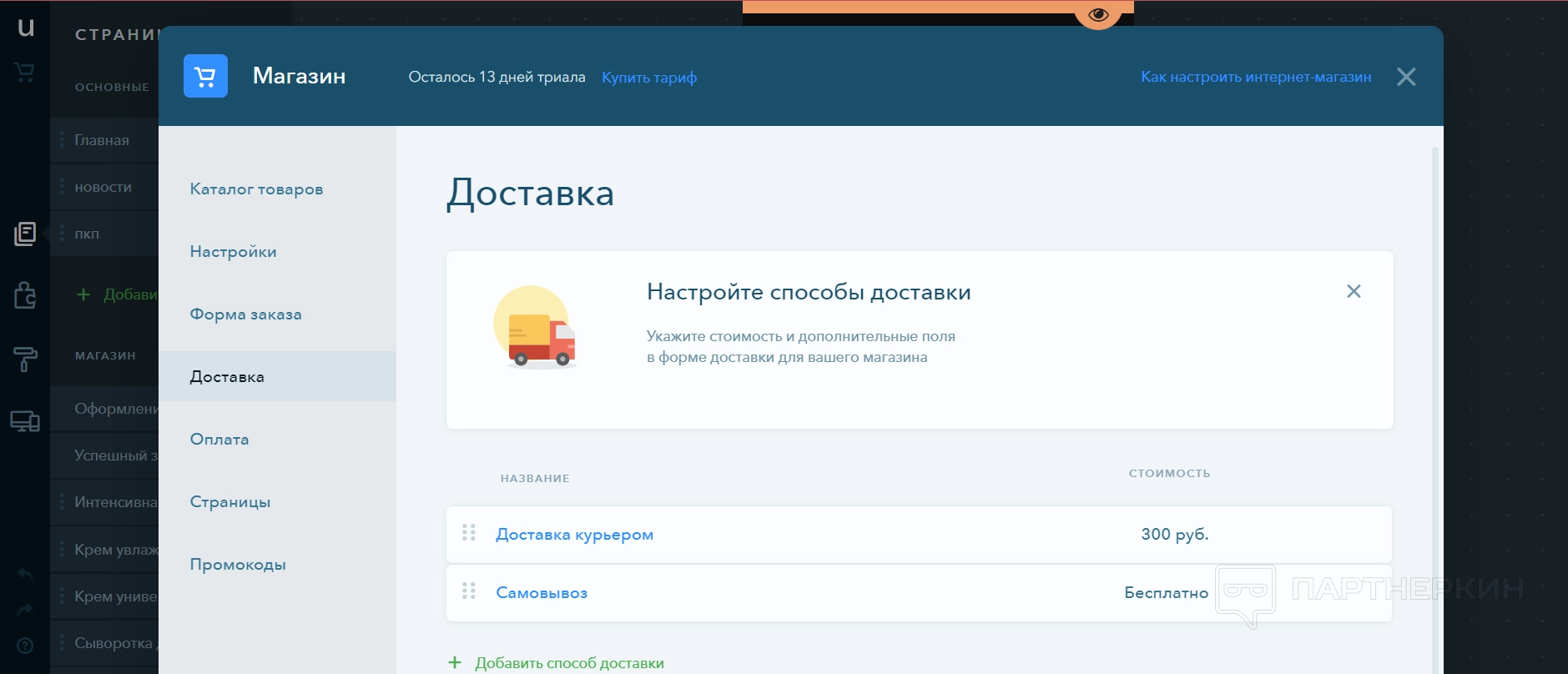Click the undo arrow in sidebar
The width and height of the screenshot is (1568, 674).
pyautogui.click(x=25, y=574)
